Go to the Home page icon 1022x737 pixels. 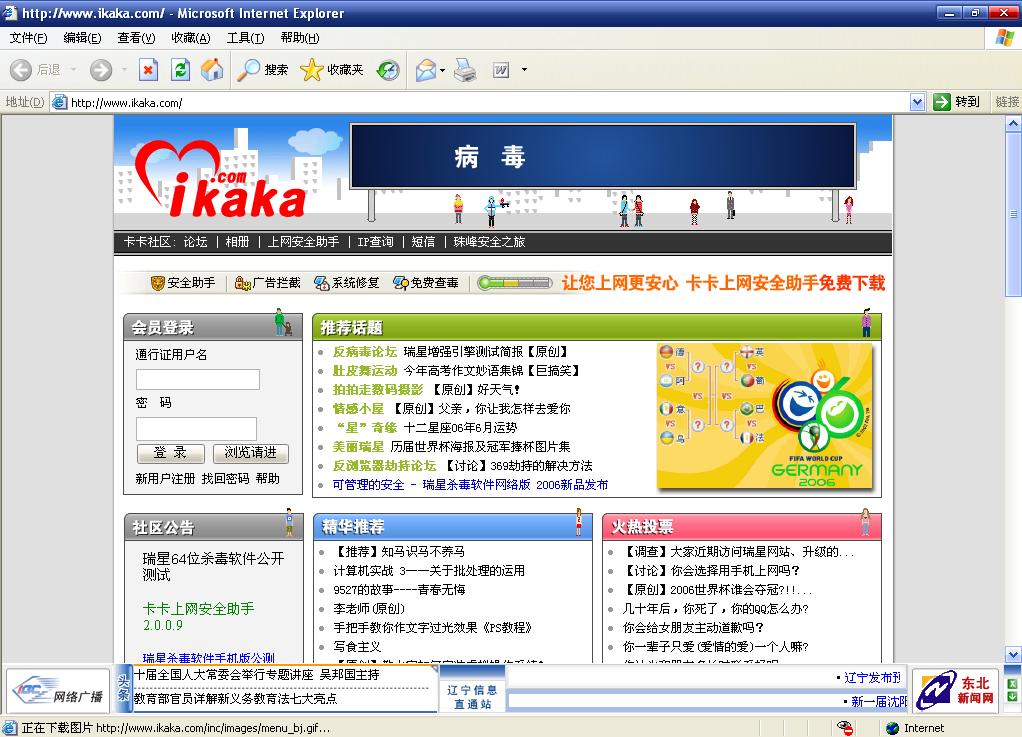pyautogui.click(x=212, y=70)
